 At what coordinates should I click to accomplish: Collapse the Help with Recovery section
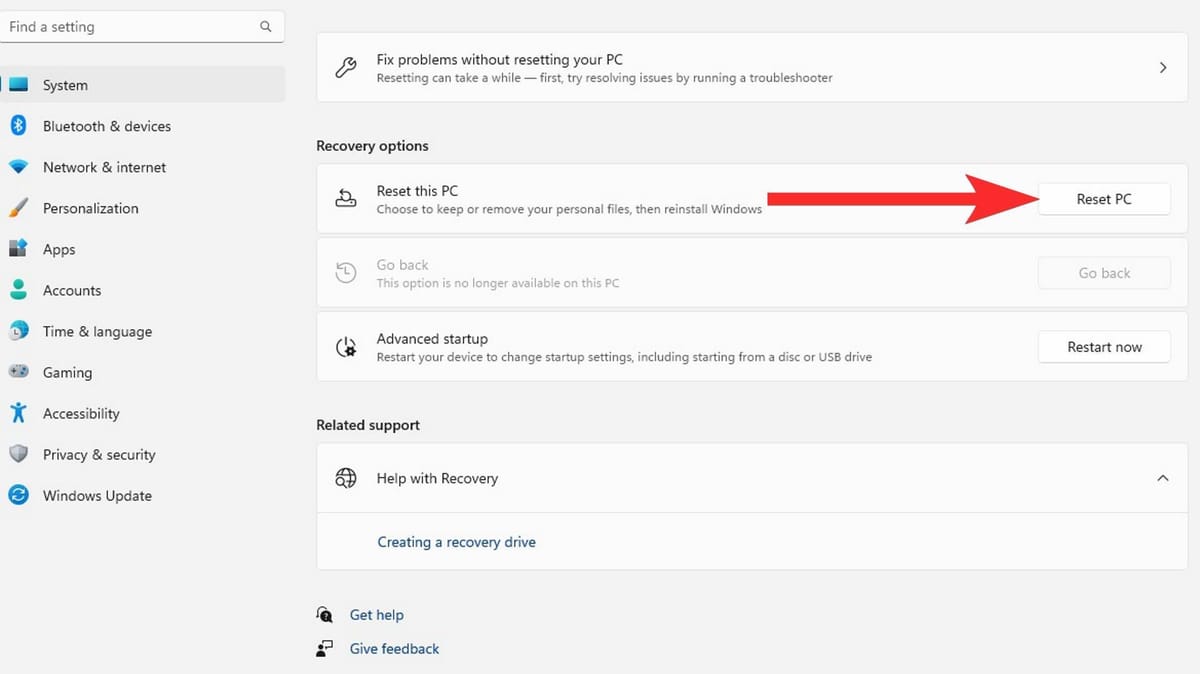1162,478
